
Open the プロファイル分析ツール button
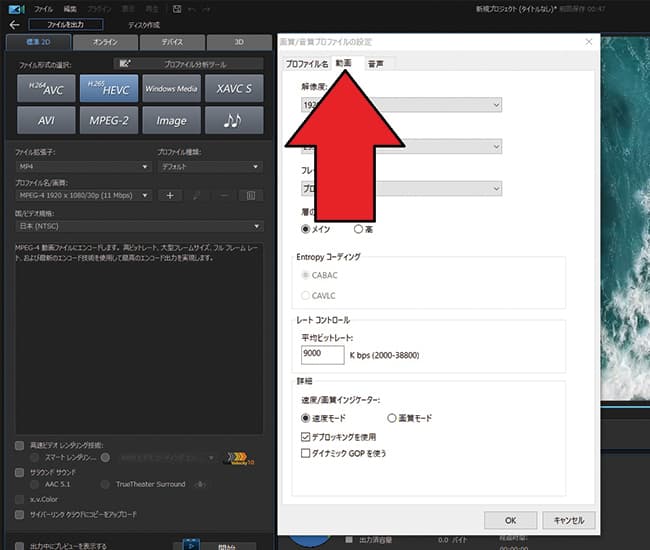[x=189, y=64]
